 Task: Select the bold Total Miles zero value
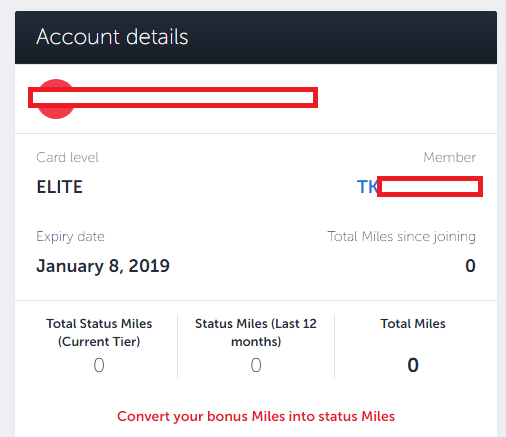click(413, 365)
